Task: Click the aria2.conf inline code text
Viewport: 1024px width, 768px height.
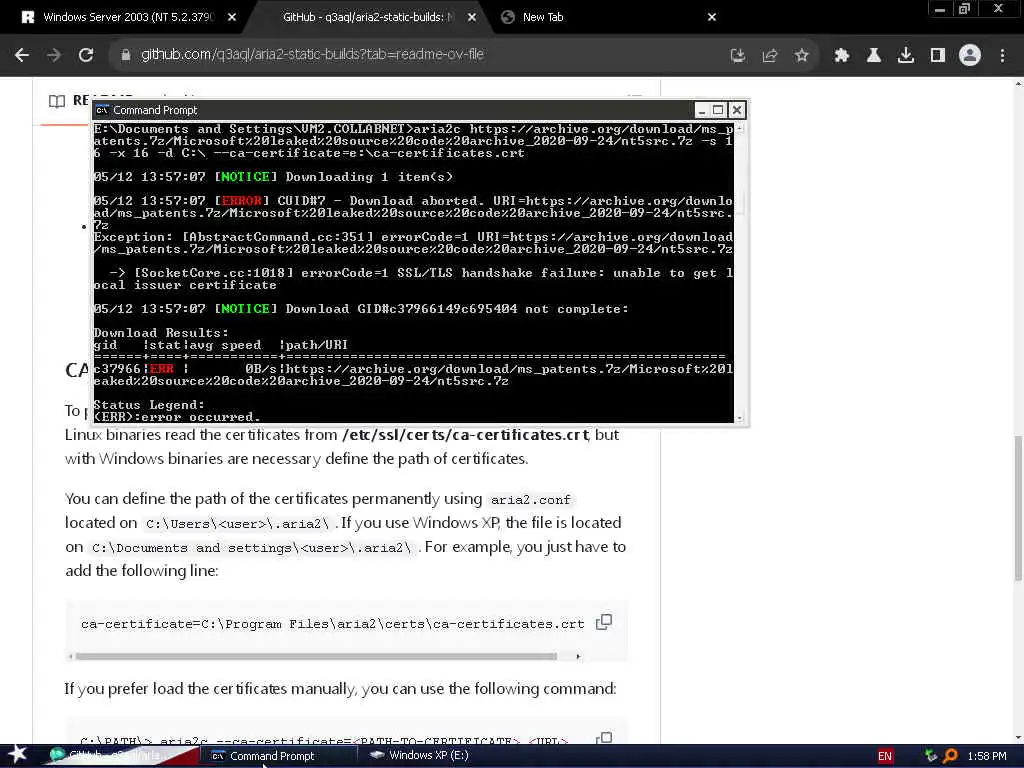Action: tap(531, 500)
